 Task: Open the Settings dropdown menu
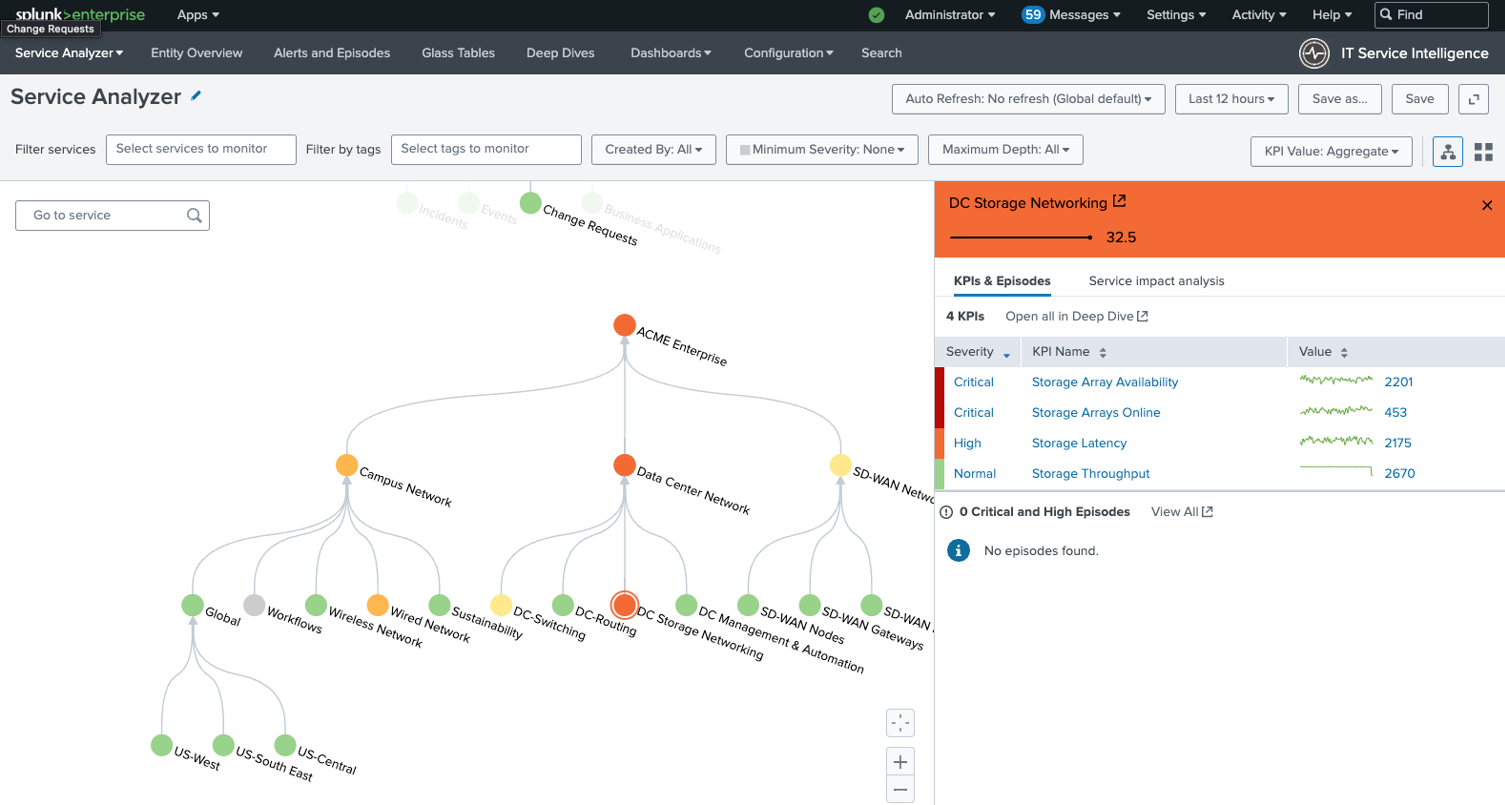coord(1176,15)
